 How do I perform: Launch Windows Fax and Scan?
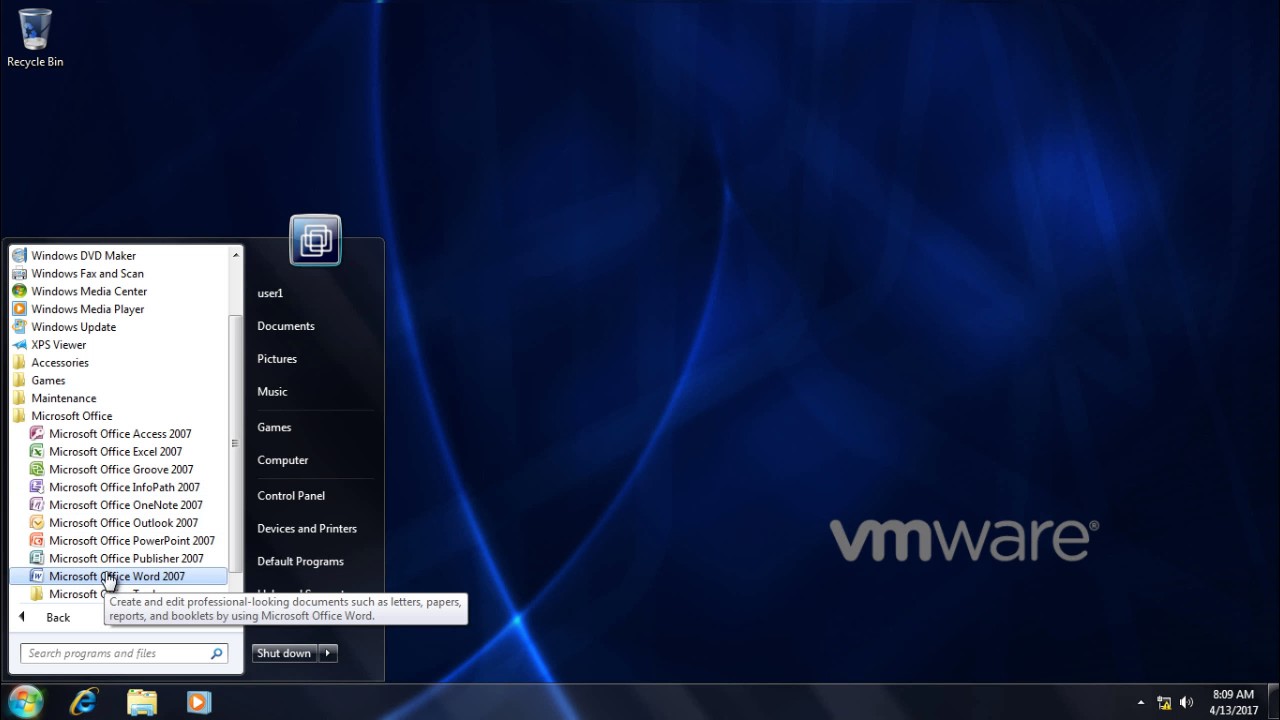tap(118, 273)
